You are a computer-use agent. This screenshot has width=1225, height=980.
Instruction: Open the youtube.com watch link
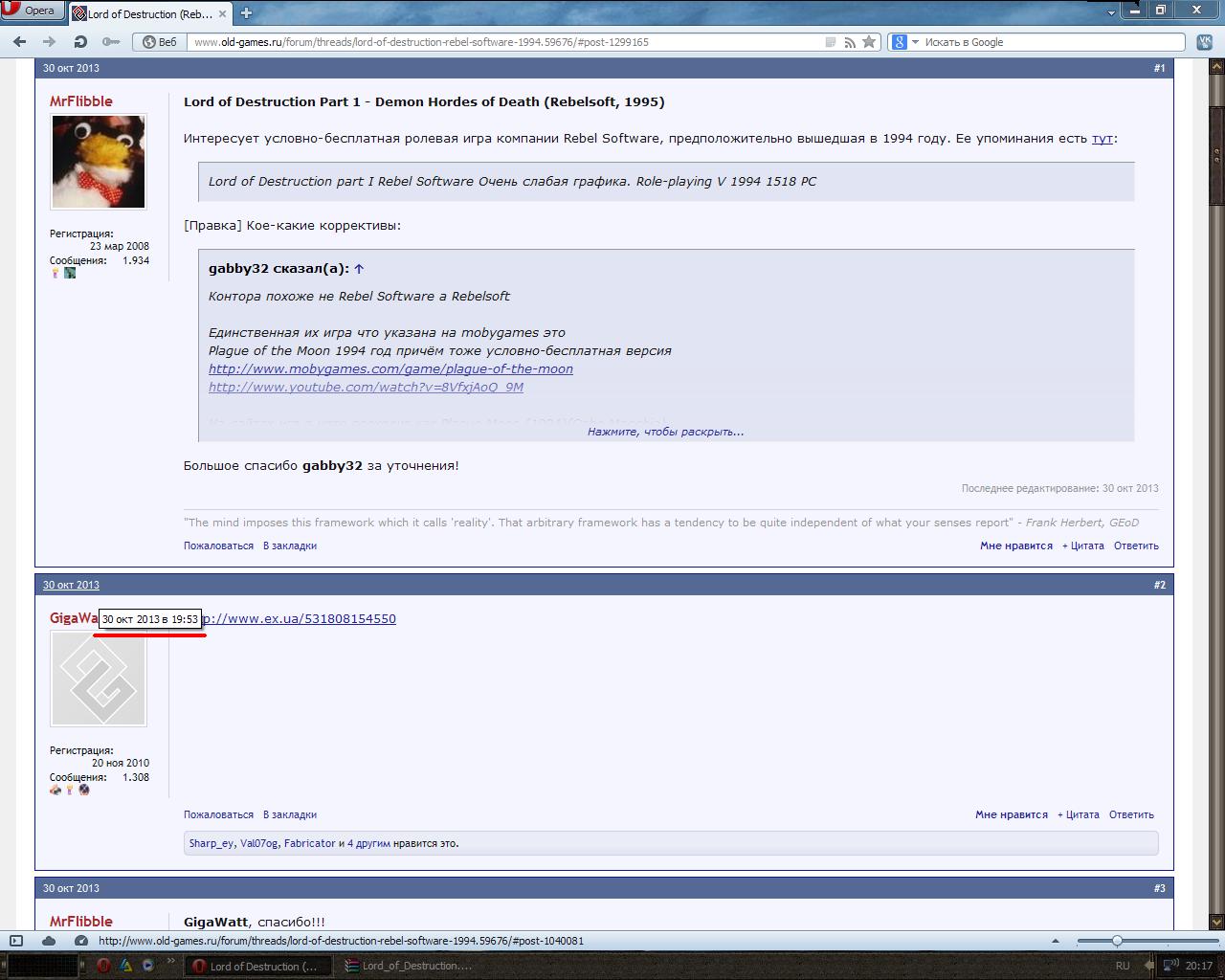click(366, 388)
